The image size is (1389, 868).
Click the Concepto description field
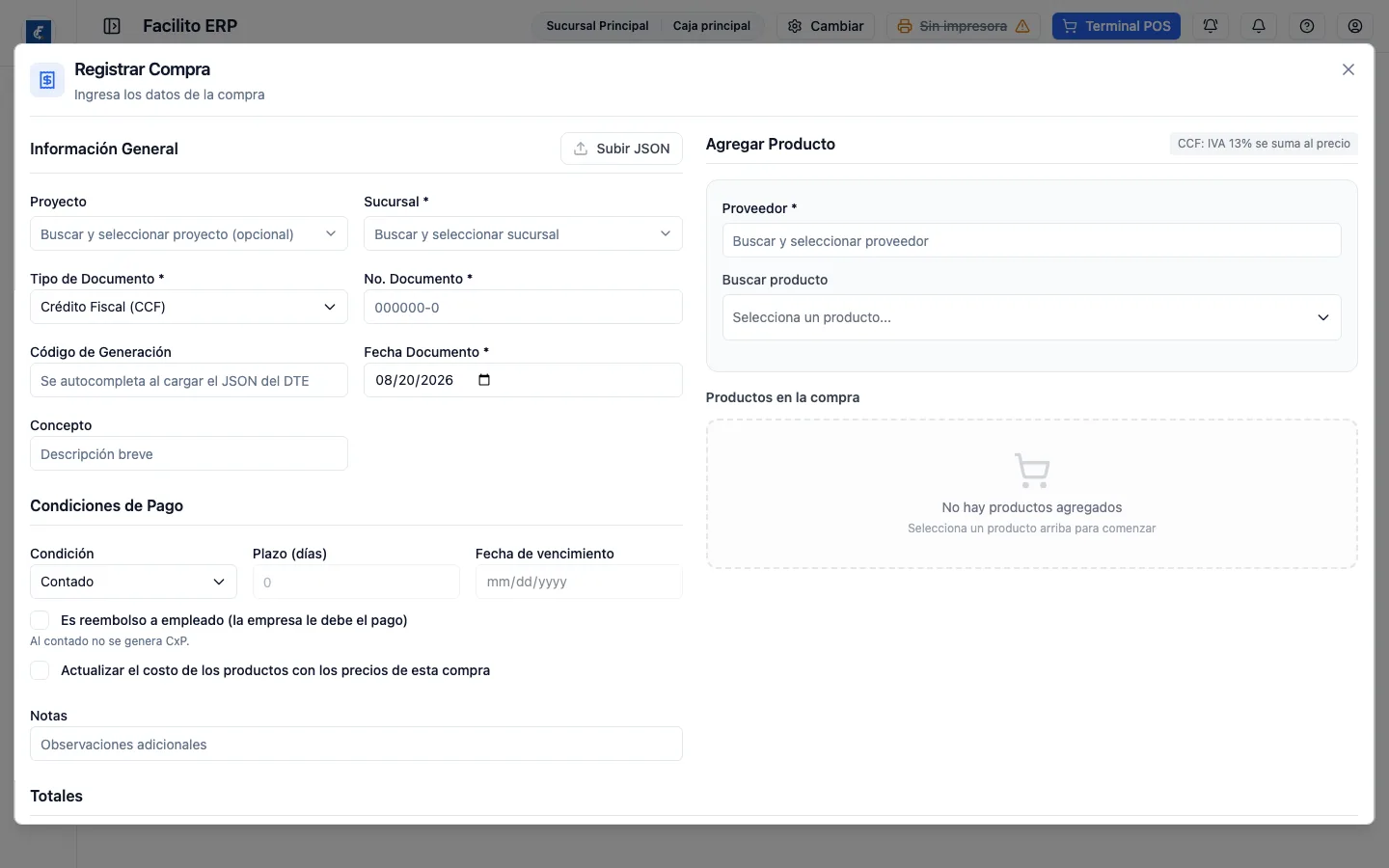[x=189, y=454]
